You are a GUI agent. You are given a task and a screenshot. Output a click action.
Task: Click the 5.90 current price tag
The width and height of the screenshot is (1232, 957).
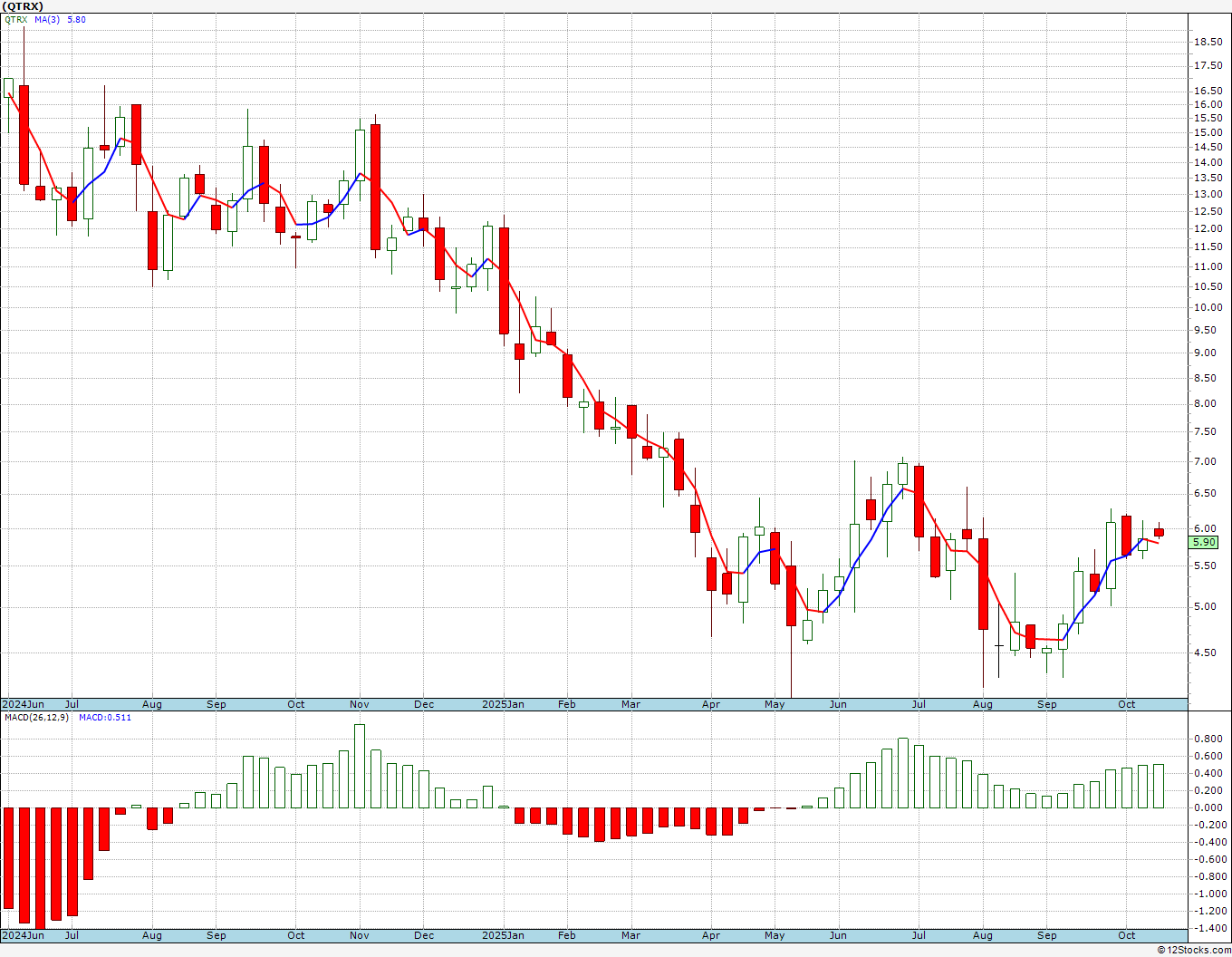[1205, 542]
